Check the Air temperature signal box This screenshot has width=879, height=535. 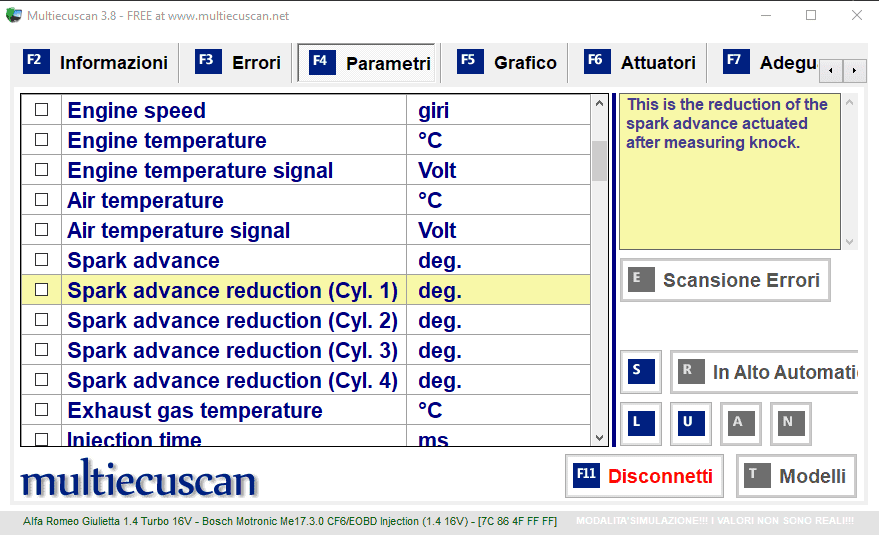point(41,229)
